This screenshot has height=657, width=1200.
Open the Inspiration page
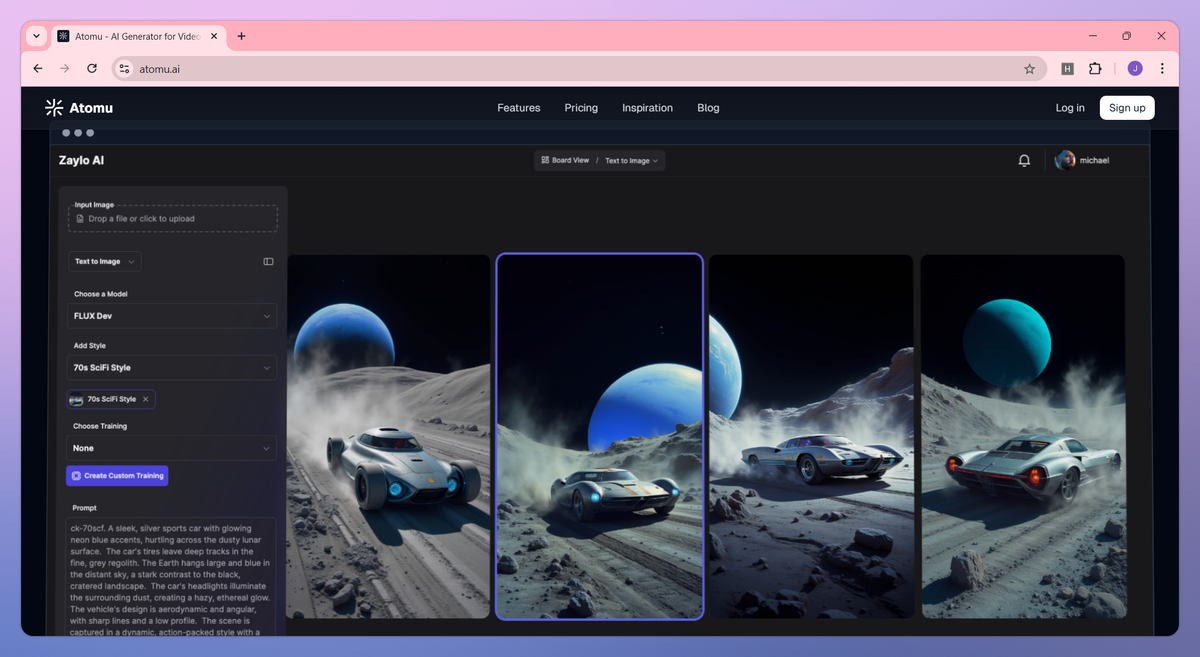coord(647,108)
